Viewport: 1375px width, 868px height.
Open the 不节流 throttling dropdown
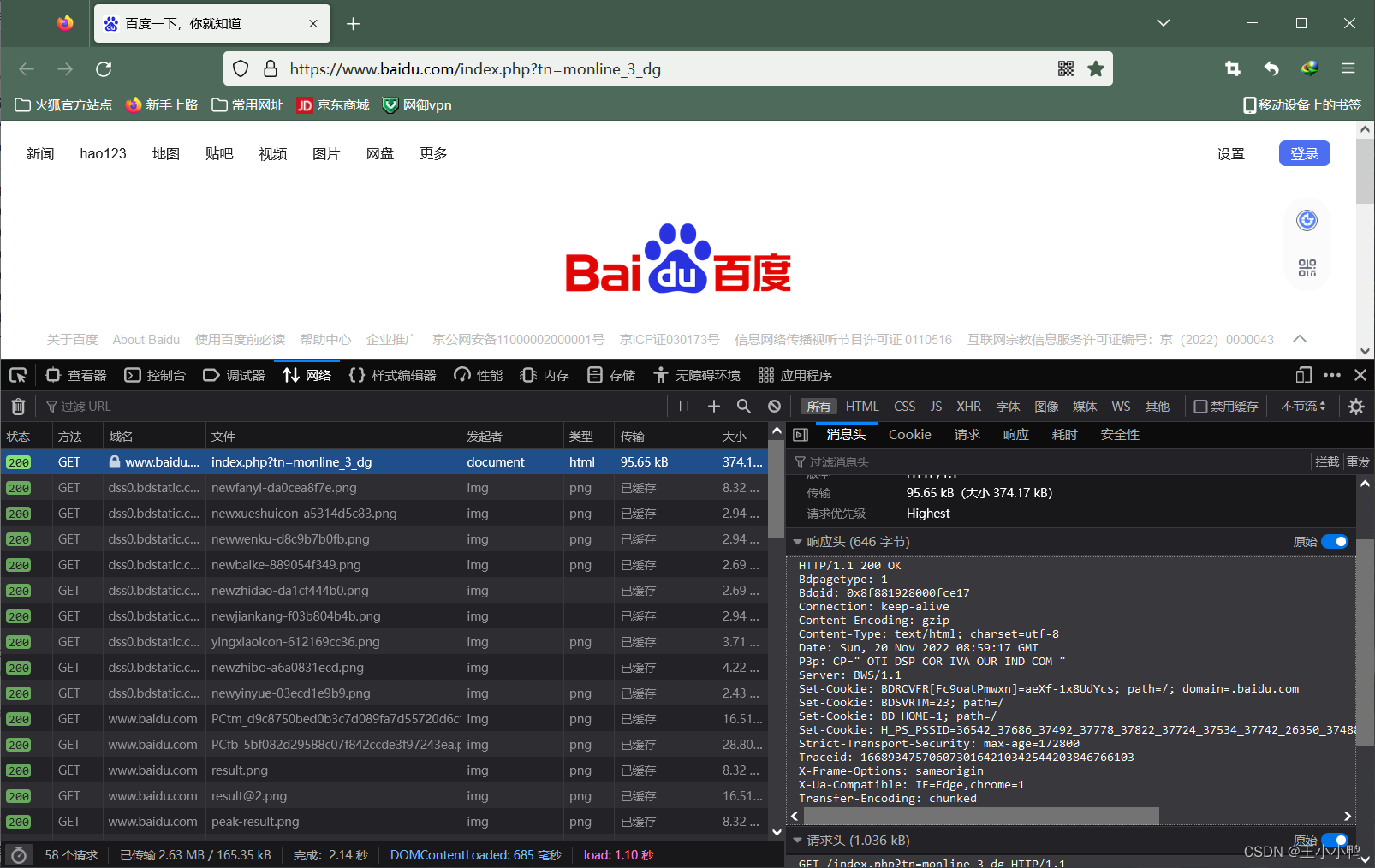pos(1303,406)
